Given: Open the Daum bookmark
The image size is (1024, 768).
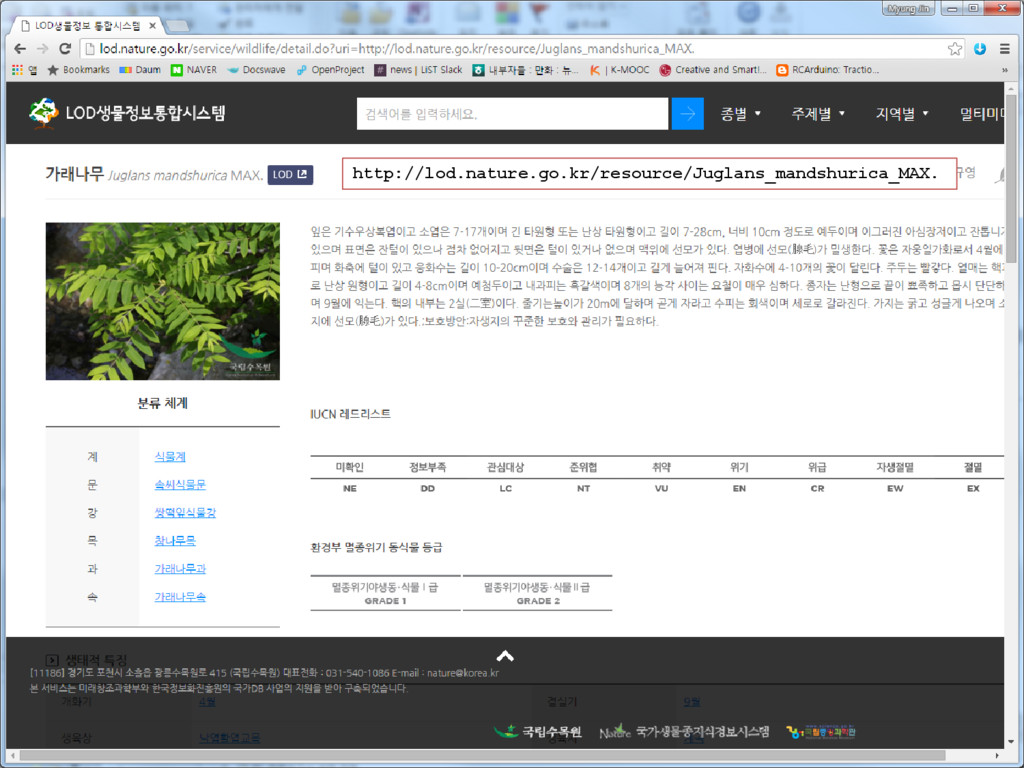Looking at the screenshot, I should pos(140,69).
